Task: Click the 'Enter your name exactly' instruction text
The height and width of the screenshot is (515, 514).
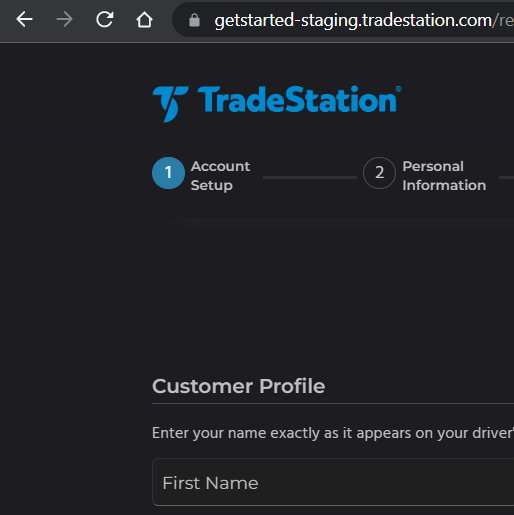Action: [333, 433]
